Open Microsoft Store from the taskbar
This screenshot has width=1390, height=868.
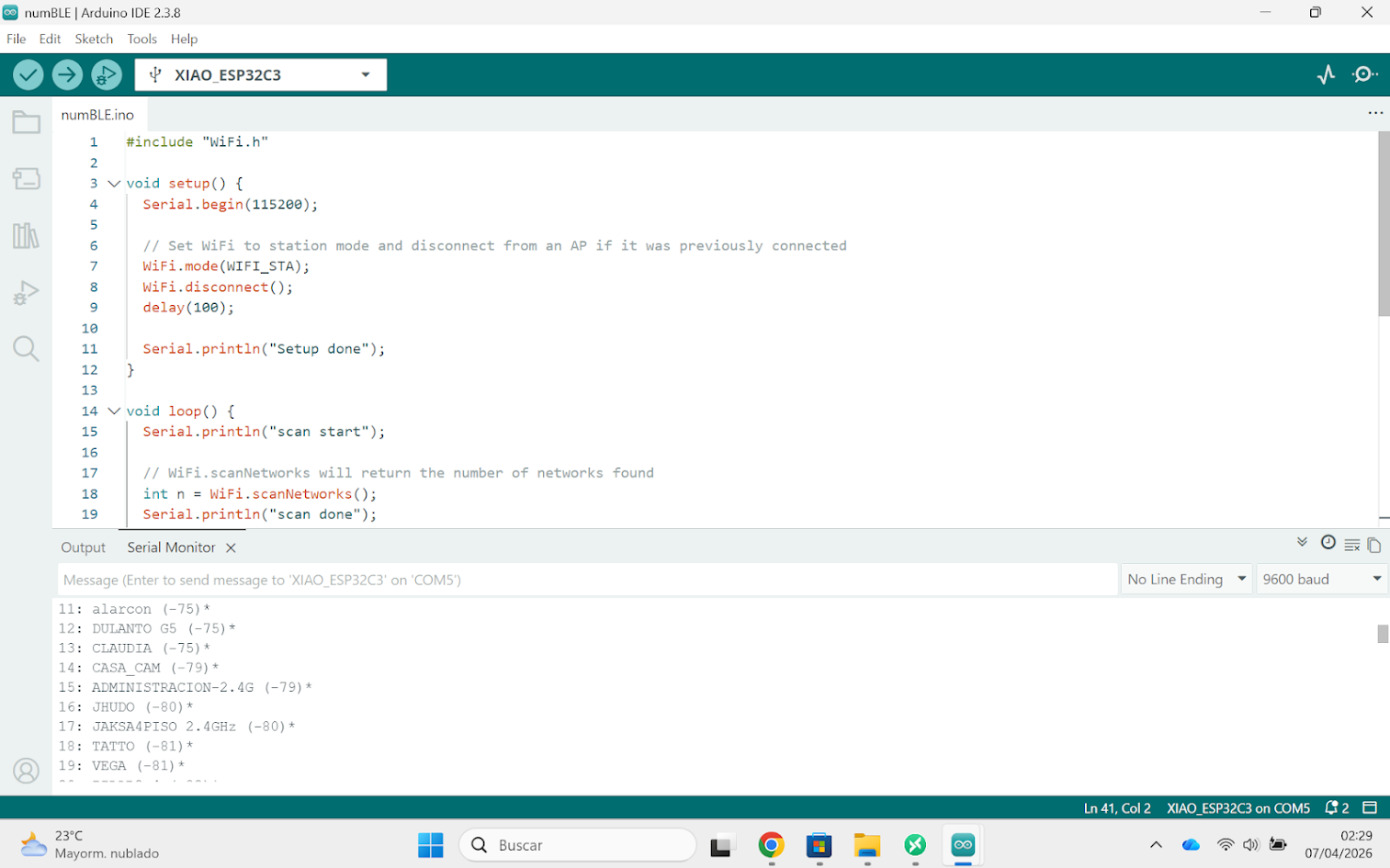(819, 845)
